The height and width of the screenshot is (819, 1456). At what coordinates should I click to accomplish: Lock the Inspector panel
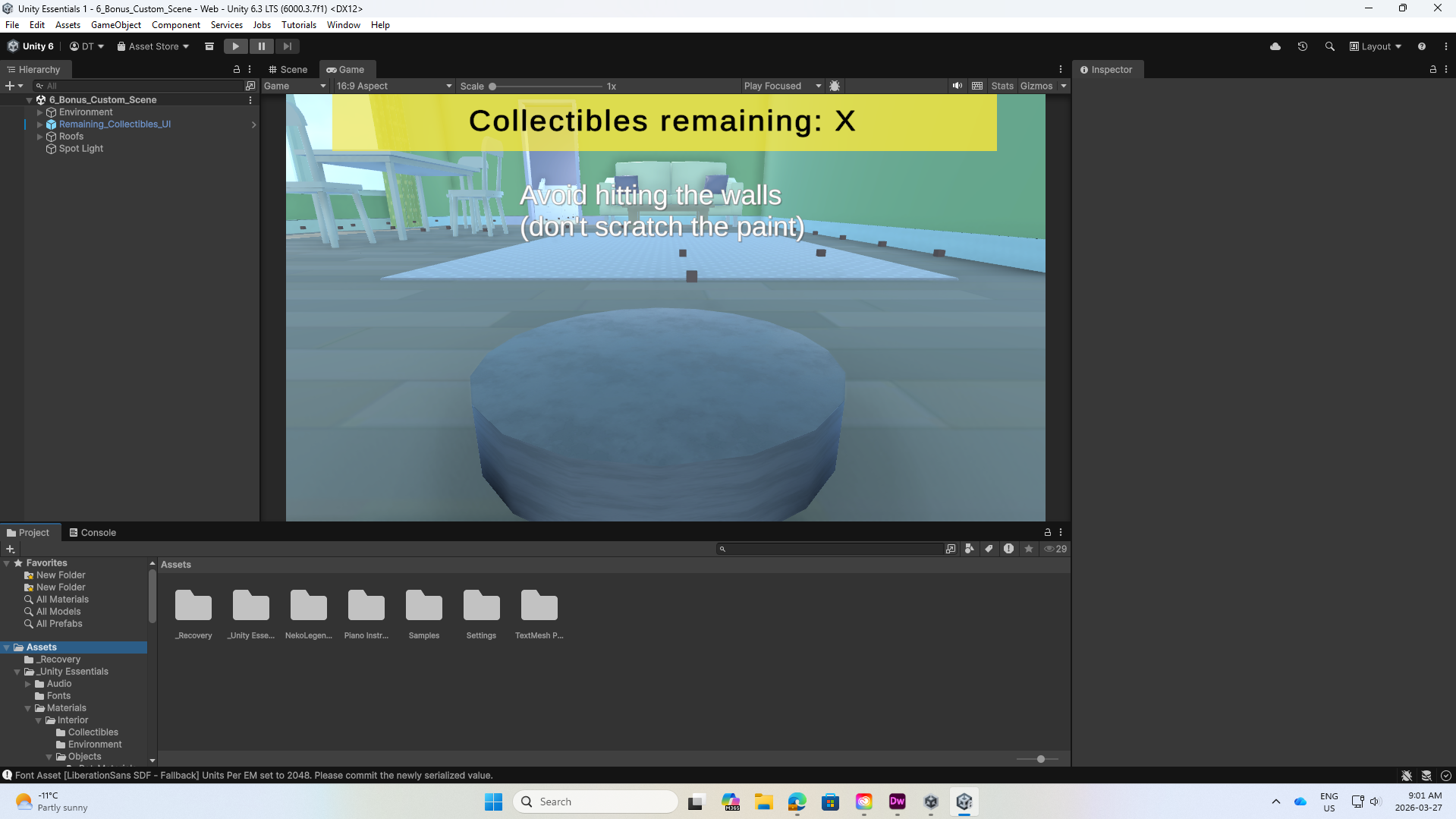coord(1432,69)
